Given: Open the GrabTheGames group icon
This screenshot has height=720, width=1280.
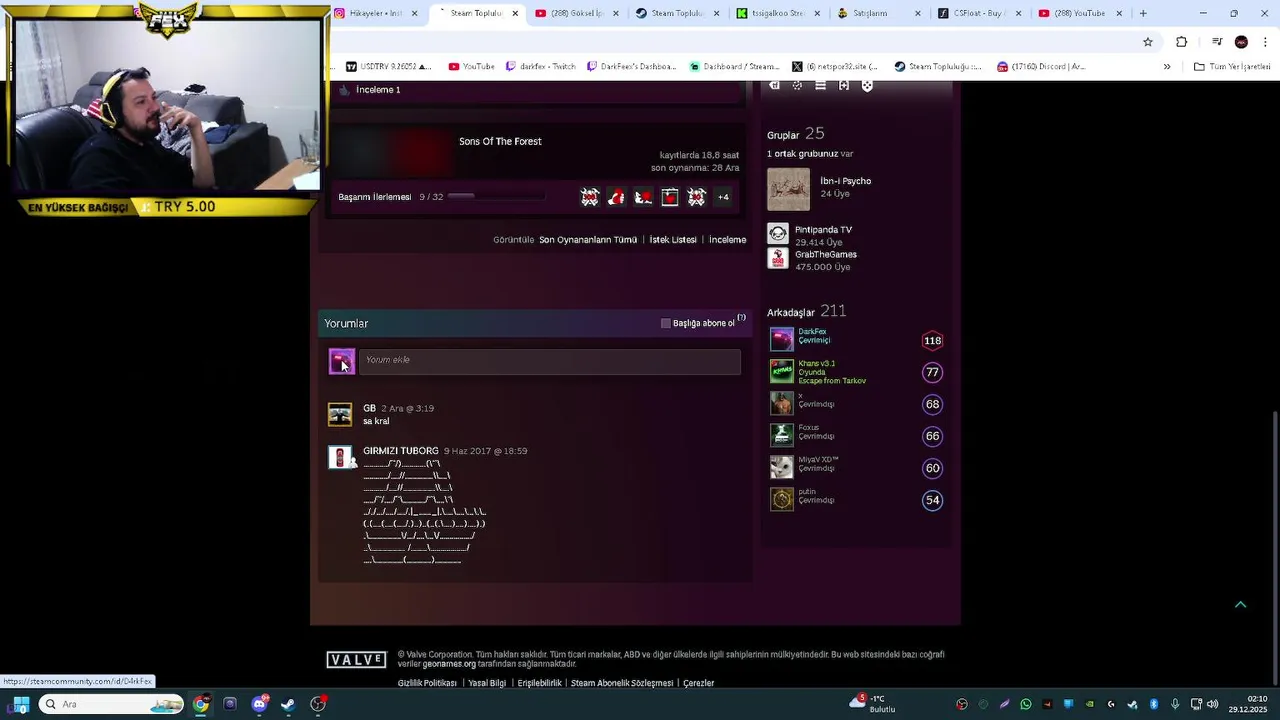Looking at the screenshot, I should point(778,258).
